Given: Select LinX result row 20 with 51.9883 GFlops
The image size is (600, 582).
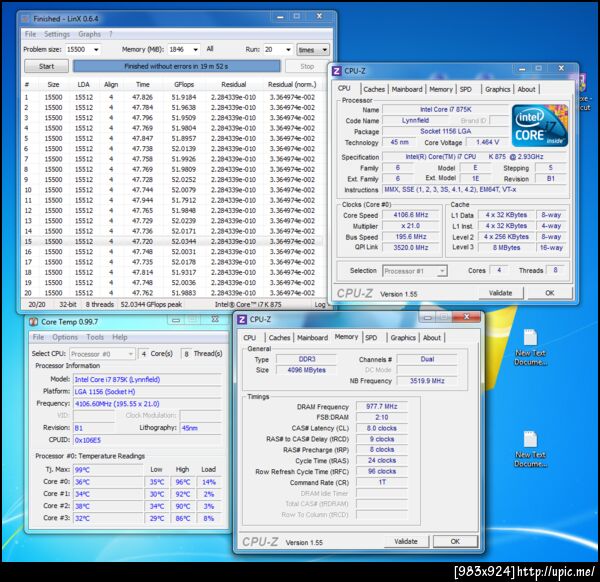Looking at the screenshot, I should pyautogui.click(x=172, y=293).
